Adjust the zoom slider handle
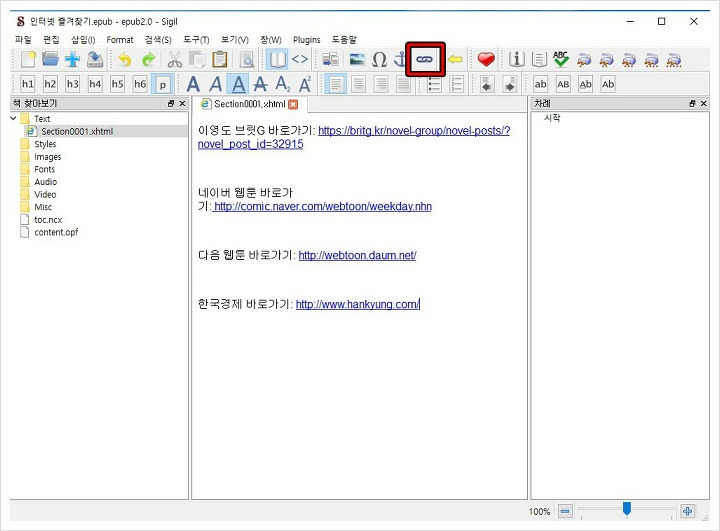Viewport: 720px width, 531px height. point(627,508)
